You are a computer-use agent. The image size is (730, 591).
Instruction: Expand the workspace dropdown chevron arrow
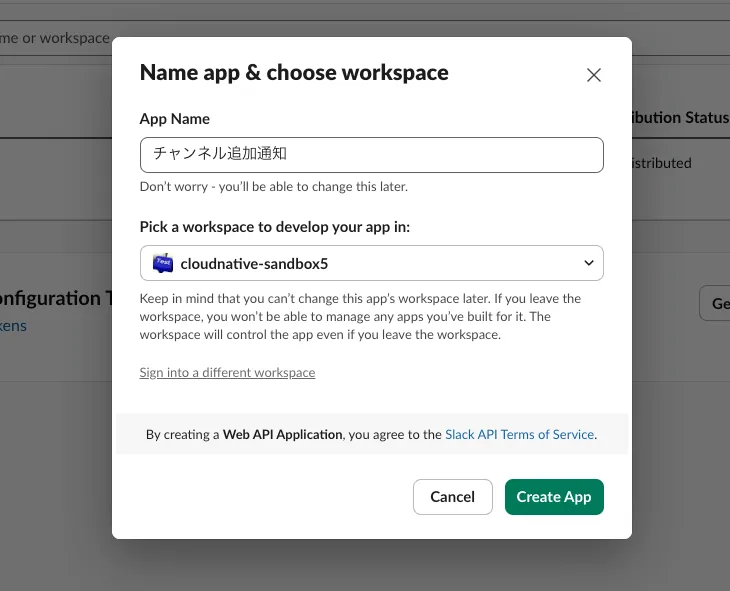point(588,263)
